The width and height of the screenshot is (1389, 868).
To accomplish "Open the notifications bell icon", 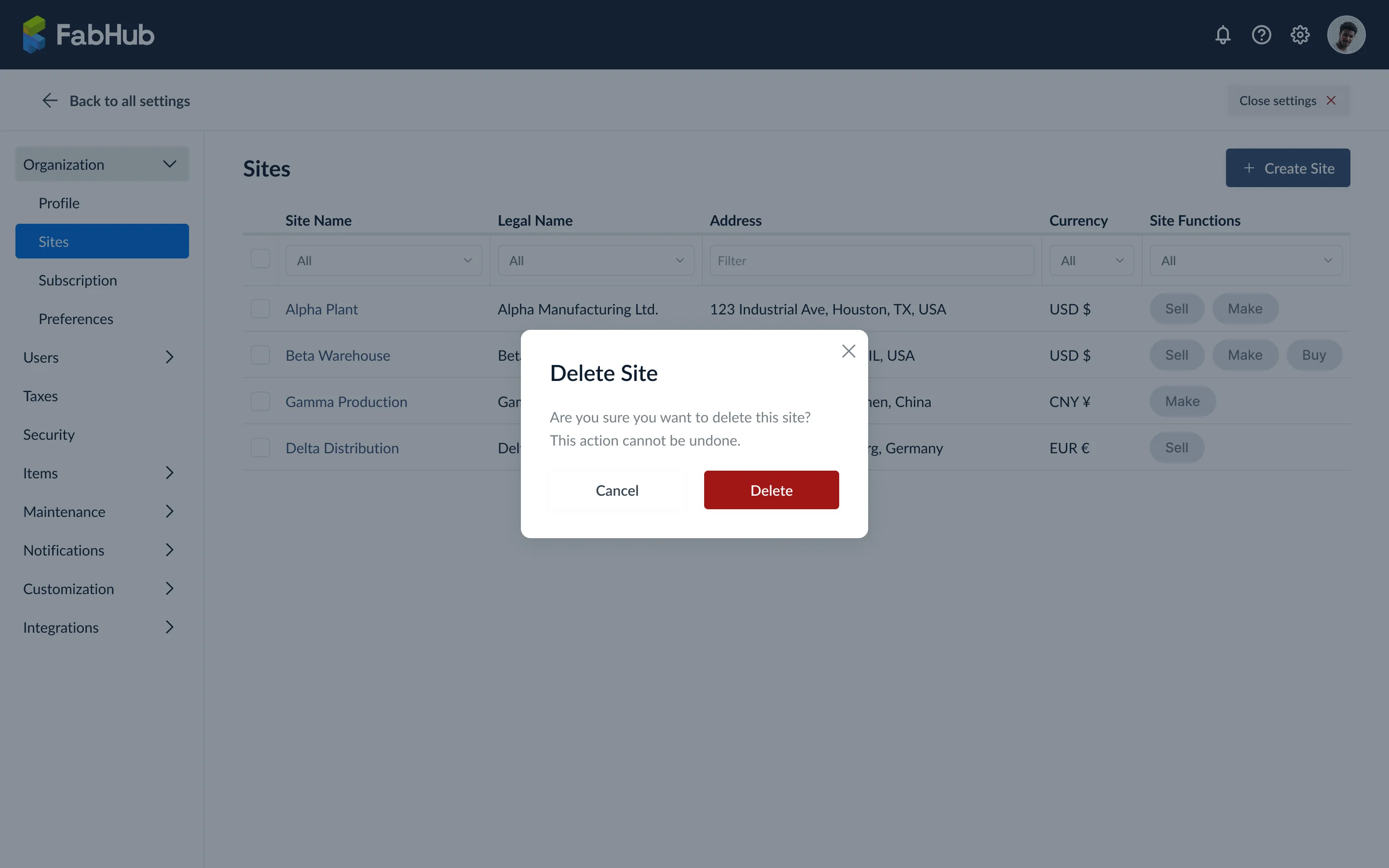I will coord(1223,34).
